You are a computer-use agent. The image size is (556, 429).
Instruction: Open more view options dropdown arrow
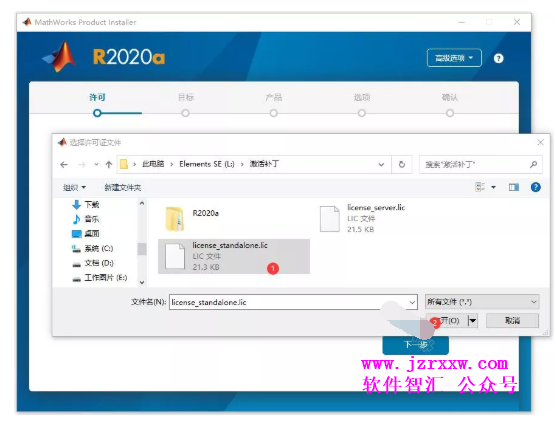[x=493, y=187]
